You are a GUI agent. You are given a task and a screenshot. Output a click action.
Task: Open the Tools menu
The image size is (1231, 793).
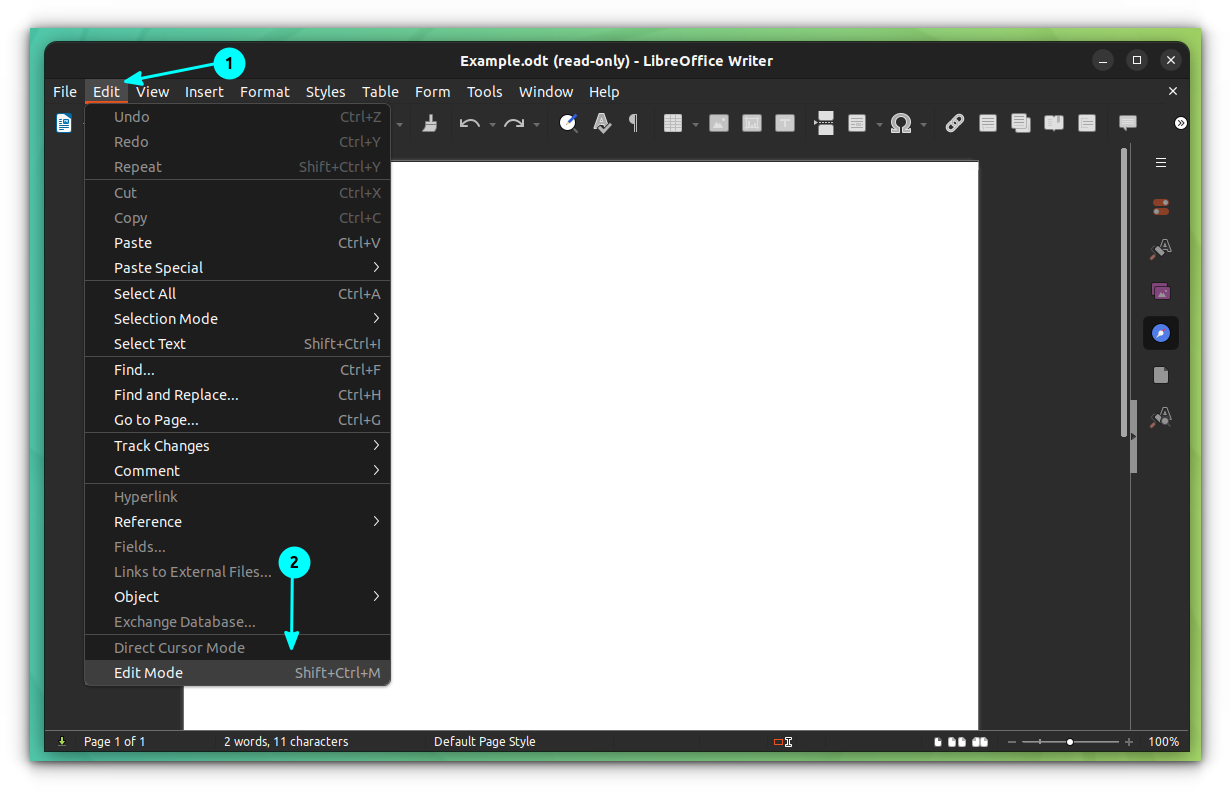(x=484, y=91)
